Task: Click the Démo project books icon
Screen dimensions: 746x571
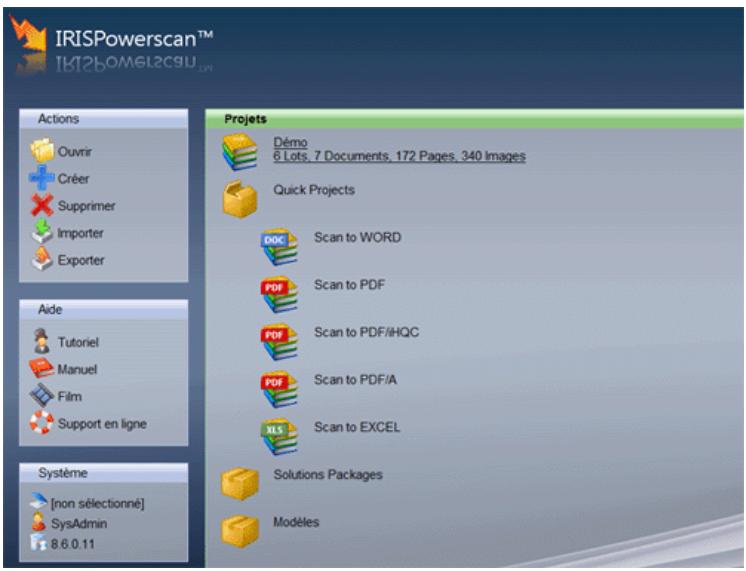Action: tap(240, 152)
